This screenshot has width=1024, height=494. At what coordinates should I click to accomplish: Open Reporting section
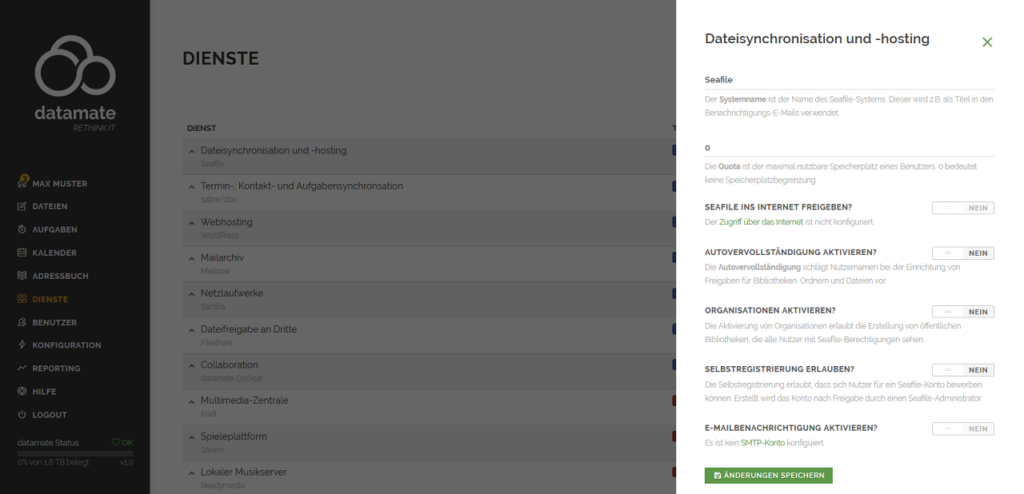coord(56,369)
